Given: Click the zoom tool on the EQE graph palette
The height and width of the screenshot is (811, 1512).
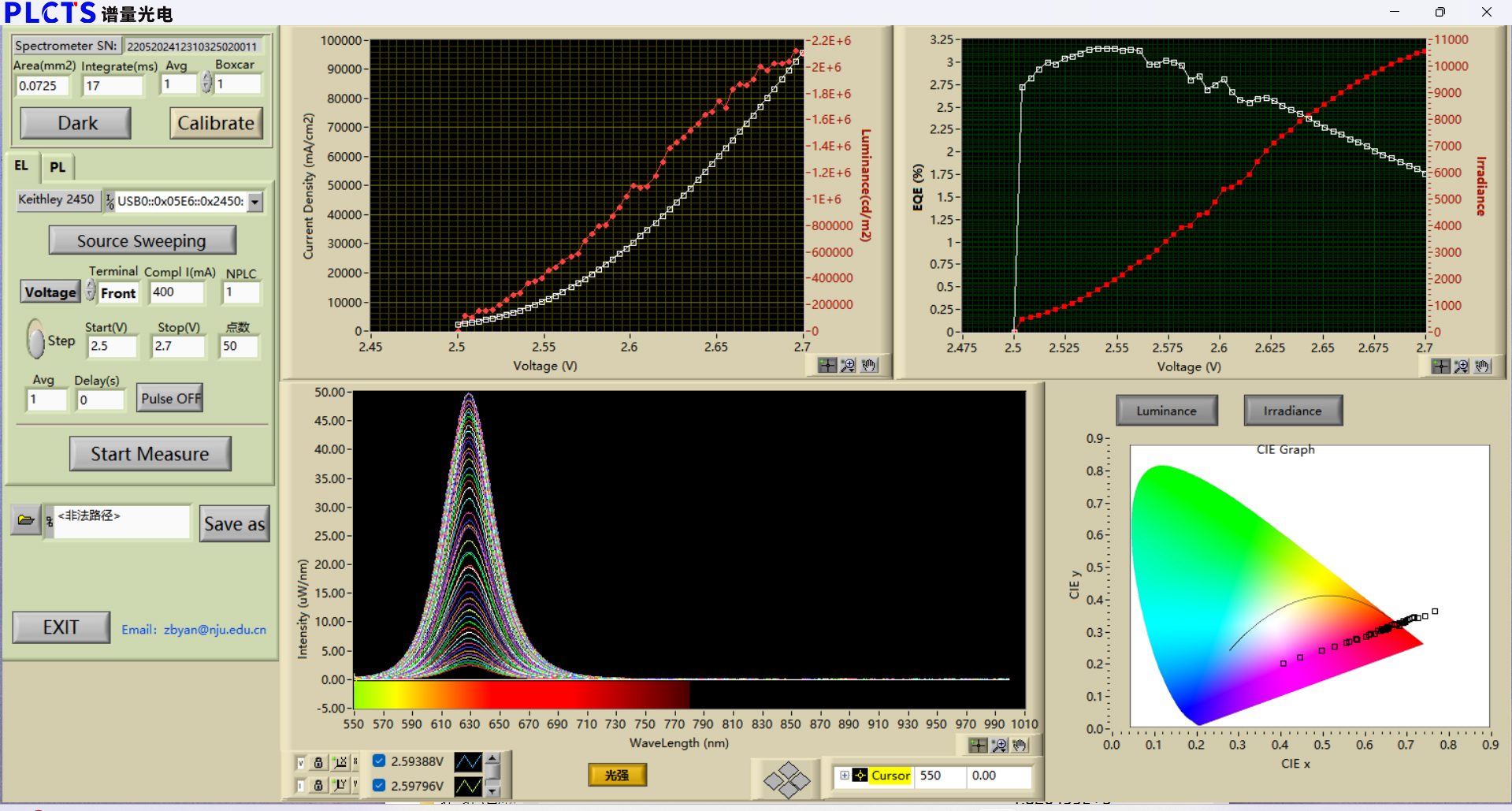Looking at the screenshot, I should tap(1461, 366).
